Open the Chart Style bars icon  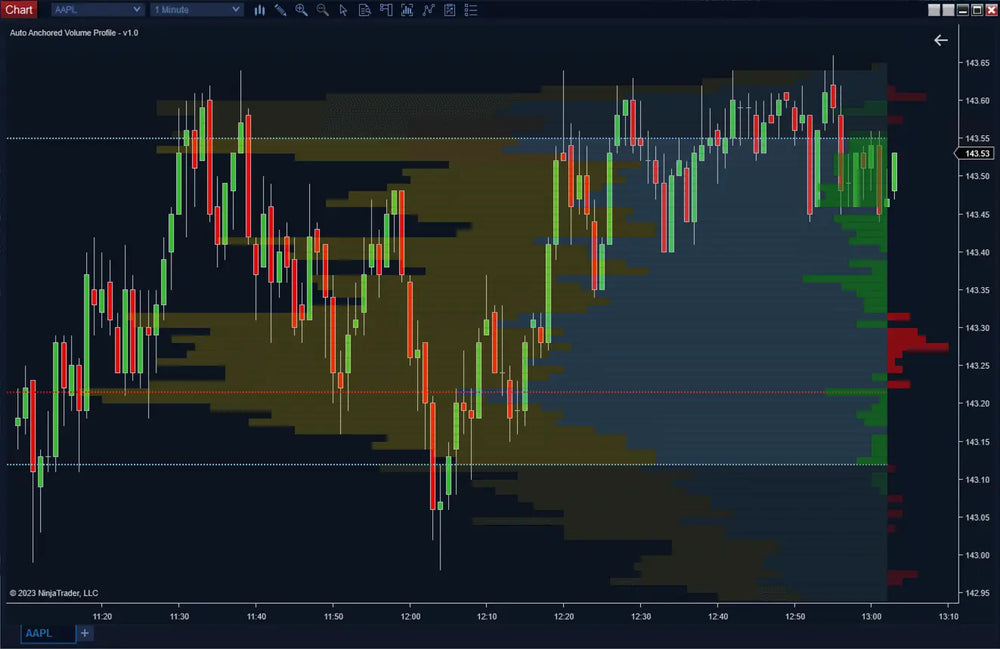[260, 10]
